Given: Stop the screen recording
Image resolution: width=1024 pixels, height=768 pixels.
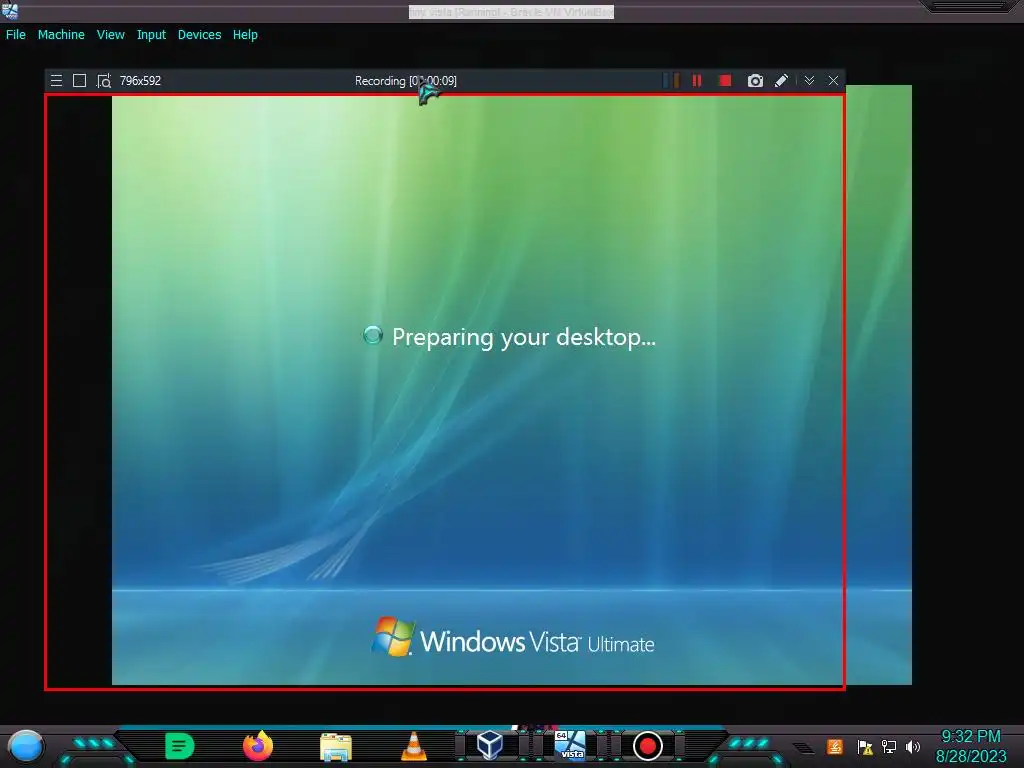Looking at the screenshot, I should (x=725, y=80).
